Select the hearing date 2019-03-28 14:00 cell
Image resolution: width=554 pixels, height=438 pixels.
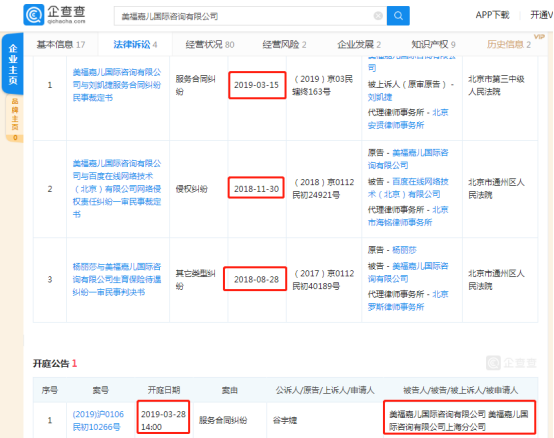coord(164,420)
